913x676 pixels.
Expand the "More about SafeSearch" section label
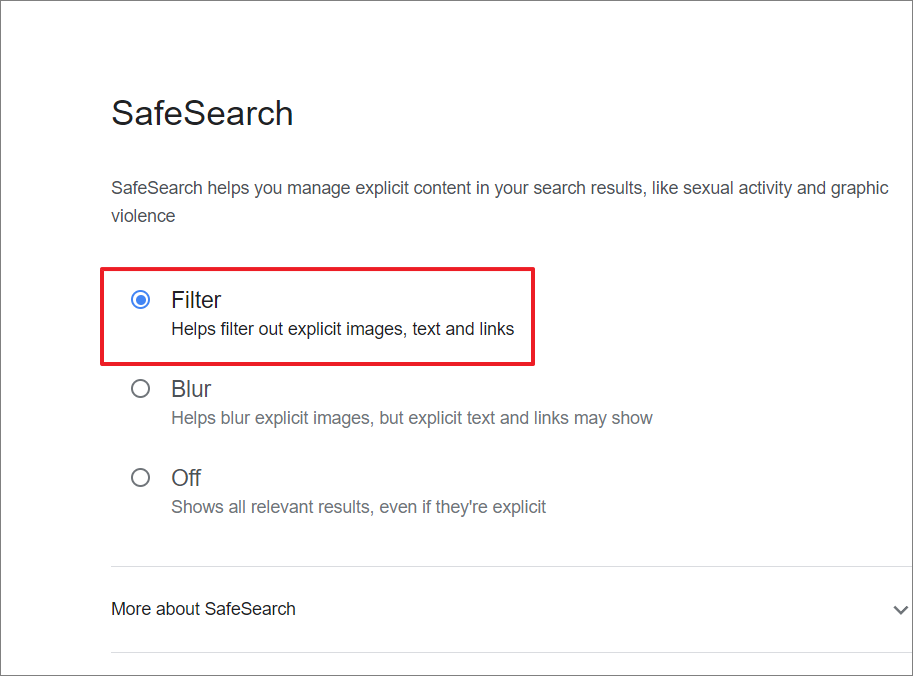coord(203,609)
